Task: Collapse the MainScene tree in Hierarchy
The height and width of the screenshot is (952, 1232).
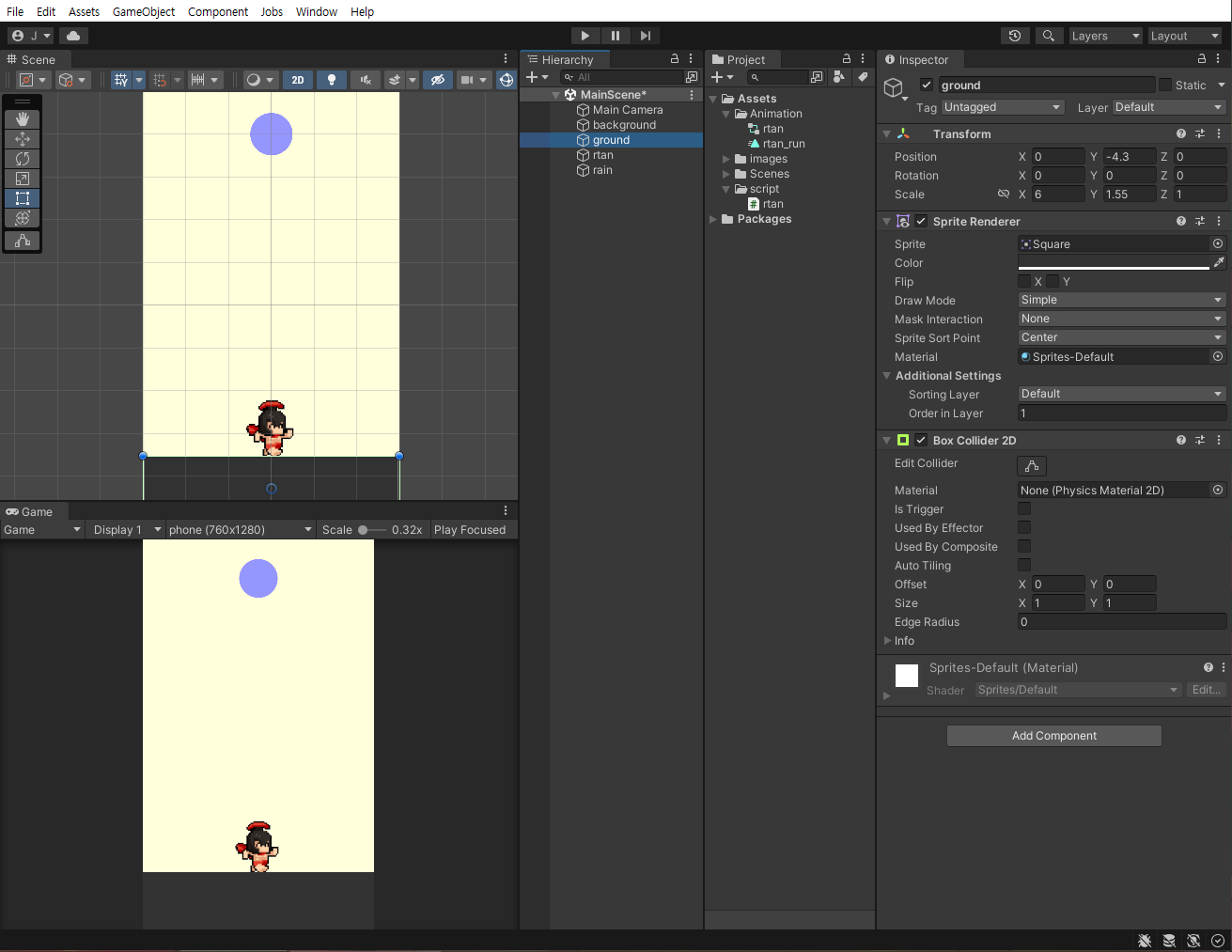Action: 556,95
